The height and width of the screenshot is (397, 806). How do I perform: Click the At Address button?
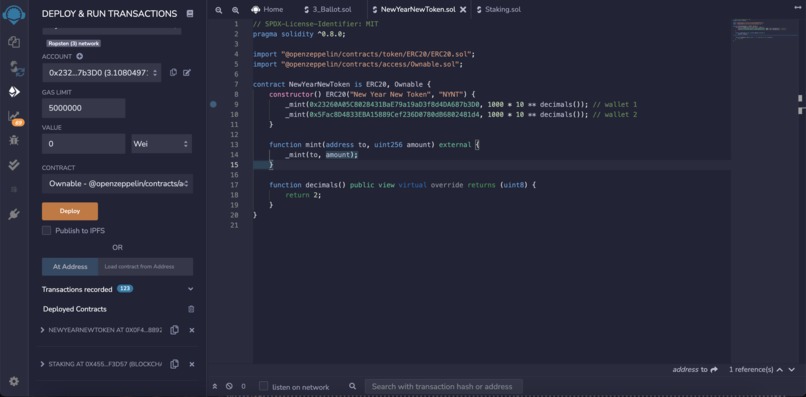[69, 266]
